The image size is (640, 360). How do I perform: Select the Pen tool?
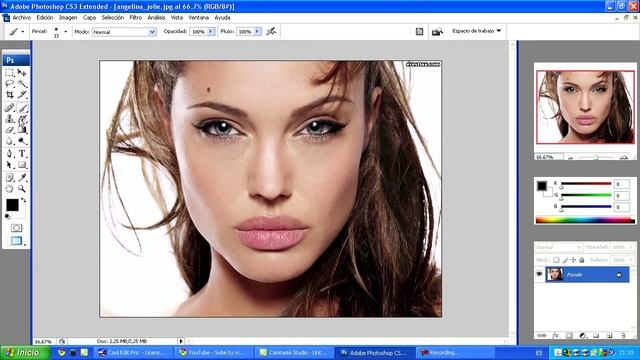click(9, 154)
